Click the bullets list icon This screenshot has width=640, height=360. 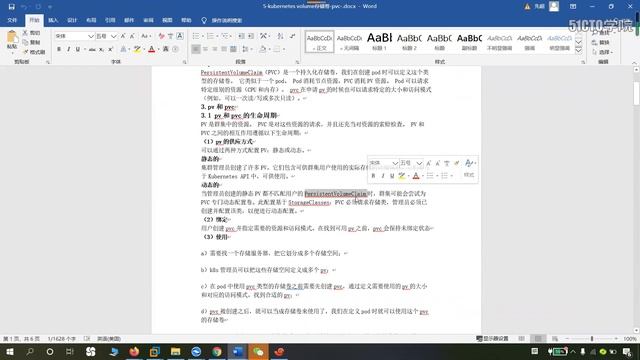tap(196, 36)
